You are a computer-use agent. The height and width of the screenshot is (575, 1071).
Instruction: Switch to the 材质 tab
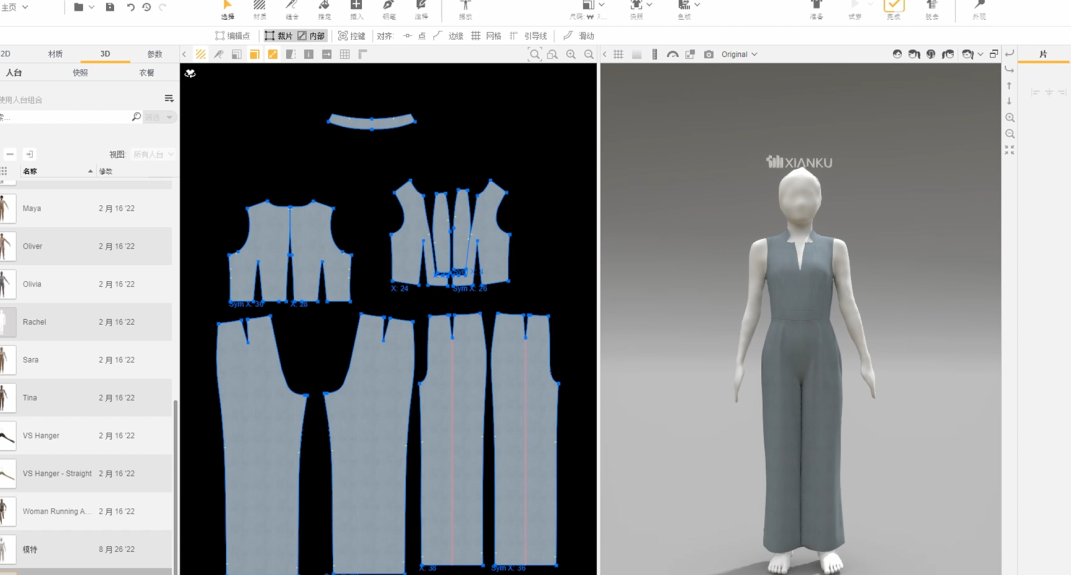pyautogui.click(x=55, y=54)
